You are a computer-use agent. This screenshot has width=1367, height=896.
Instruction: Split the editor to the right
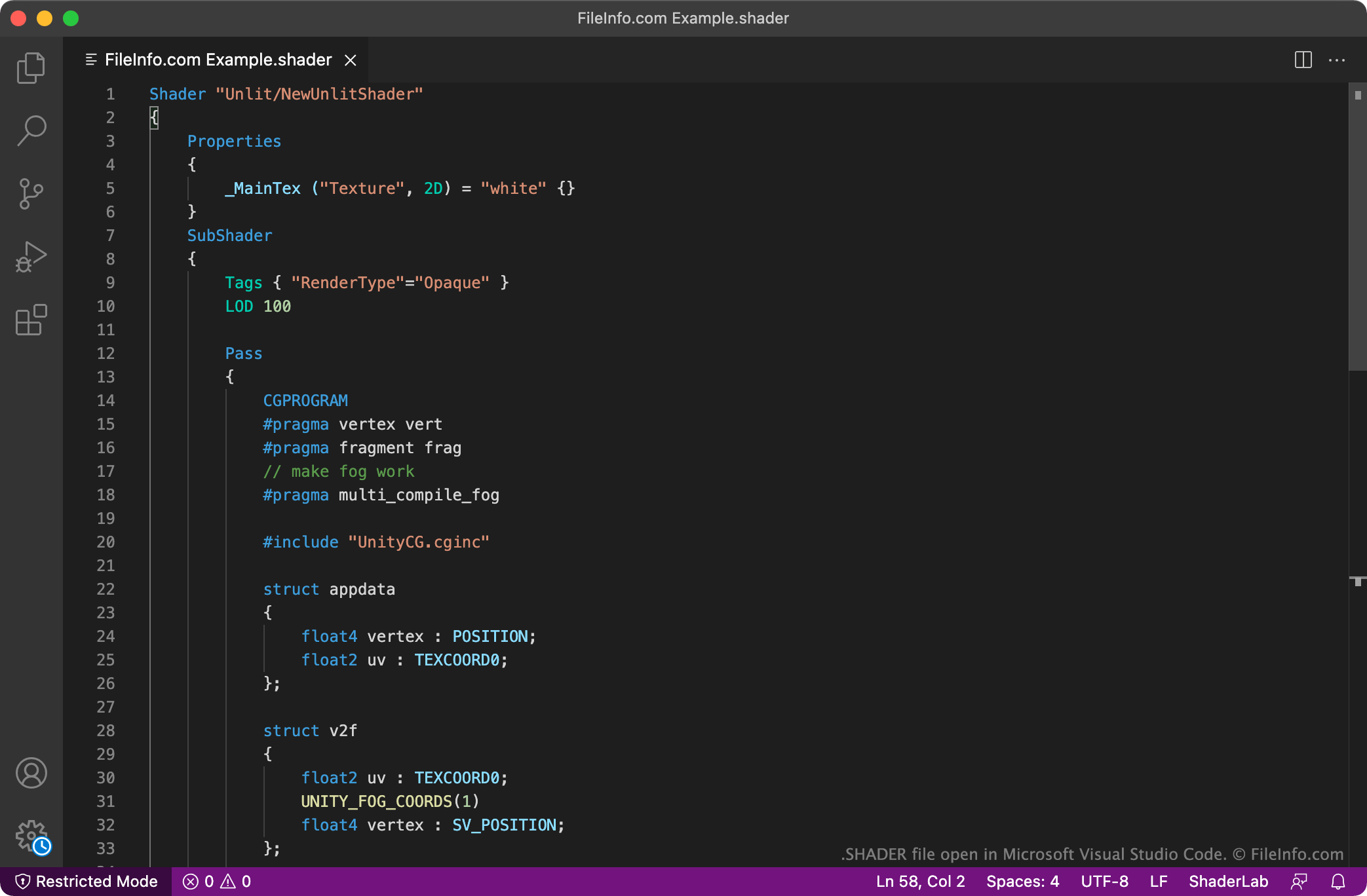coord(1303,60)
